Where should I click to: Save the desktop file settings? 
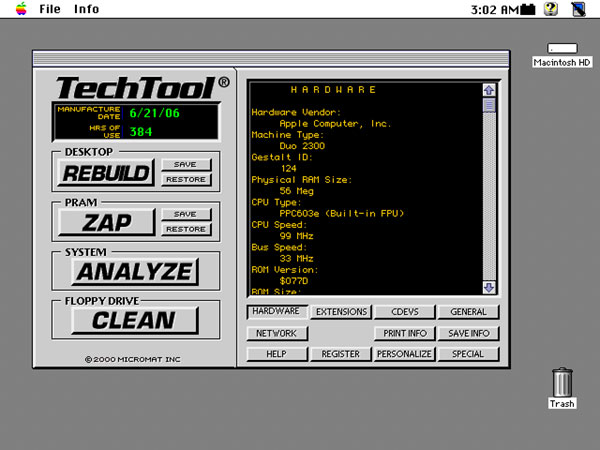click(x=185, y=165)
